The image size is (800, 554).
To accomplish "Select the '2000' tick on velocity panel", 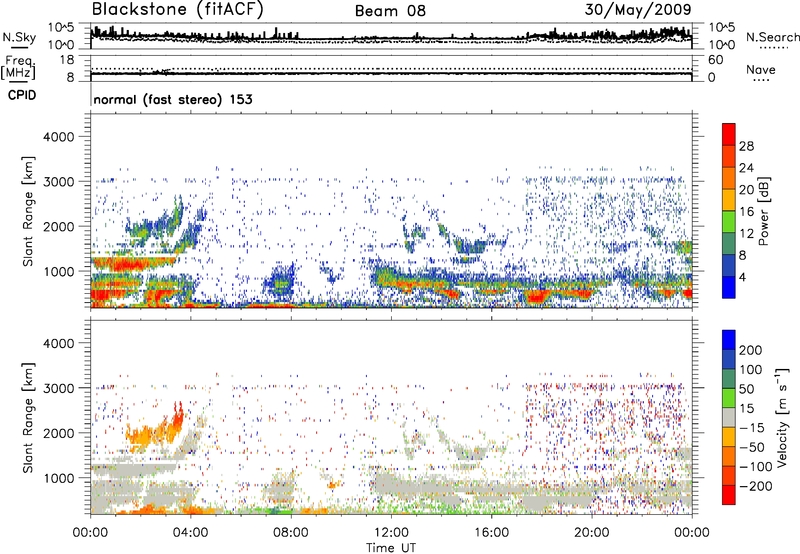I will point(58,433).
